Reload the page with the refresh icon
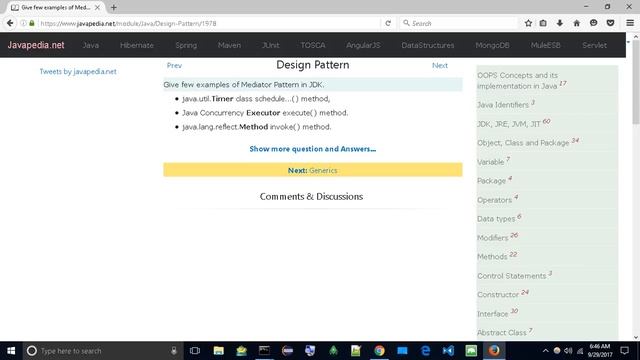The image size is (640, 360). tap(388, 23)
